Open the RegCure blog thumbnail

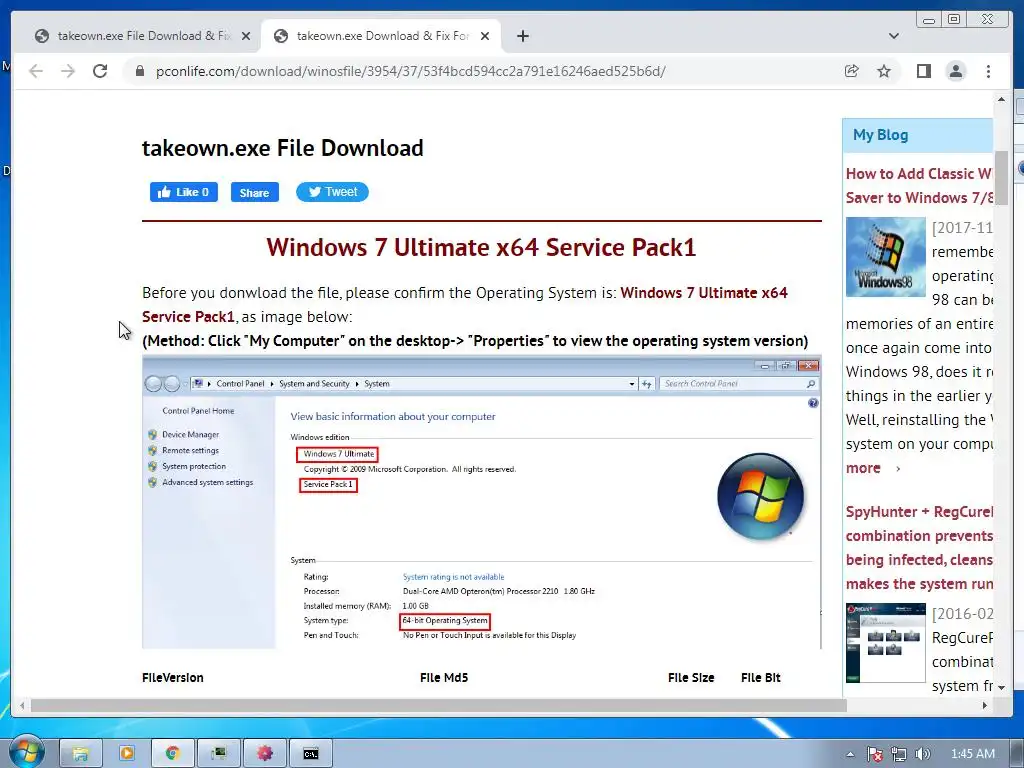point(886,643)
